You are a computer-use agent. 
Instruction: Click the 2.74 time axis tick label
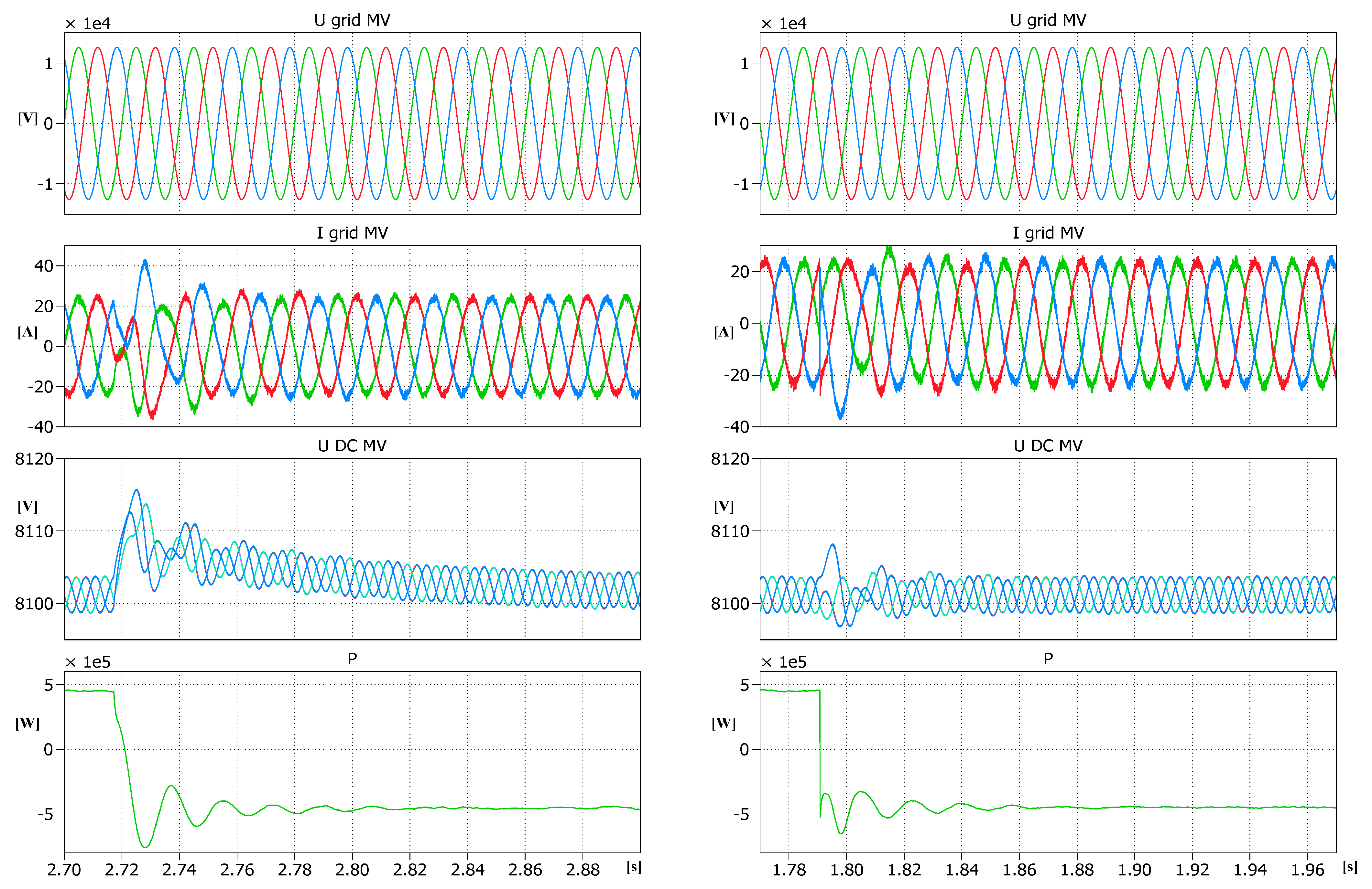click(179, 869)
